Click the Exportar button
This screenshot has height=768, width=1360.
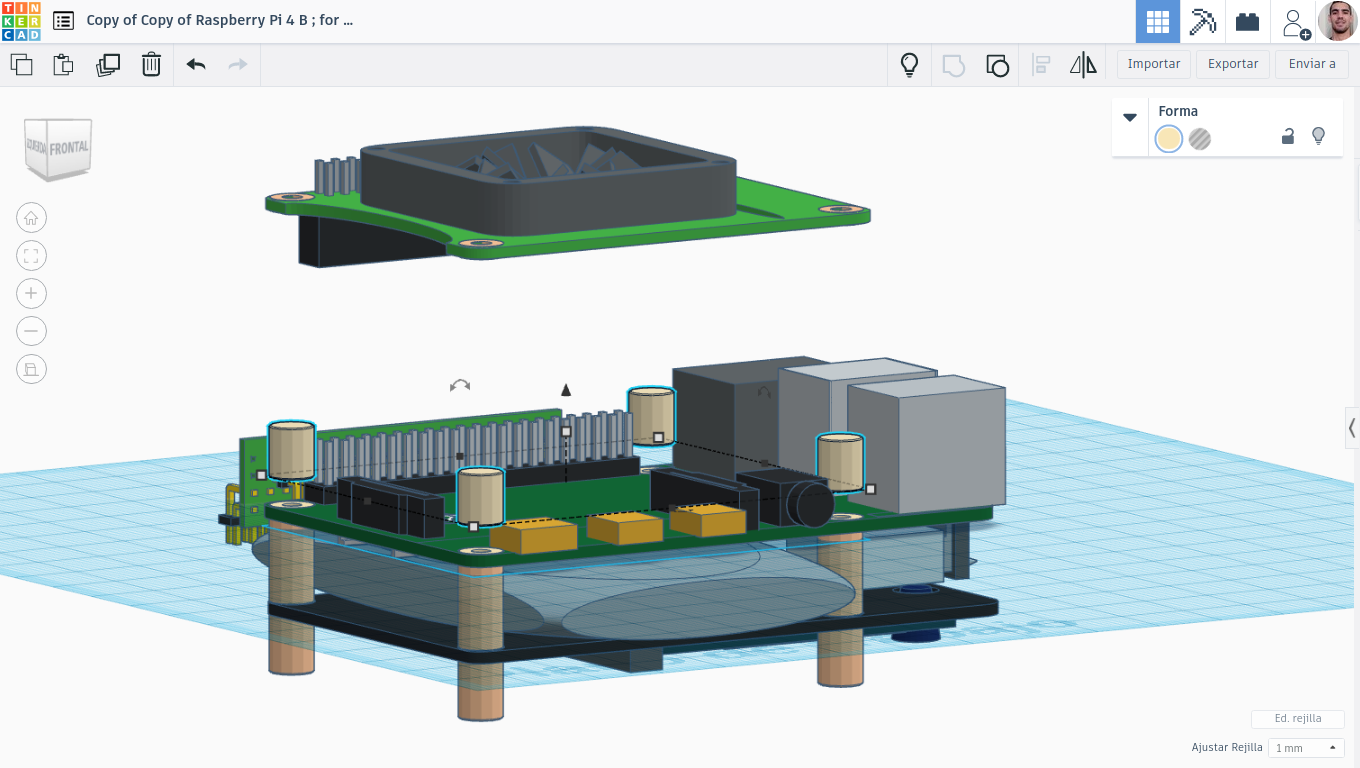coord(1233,64)
